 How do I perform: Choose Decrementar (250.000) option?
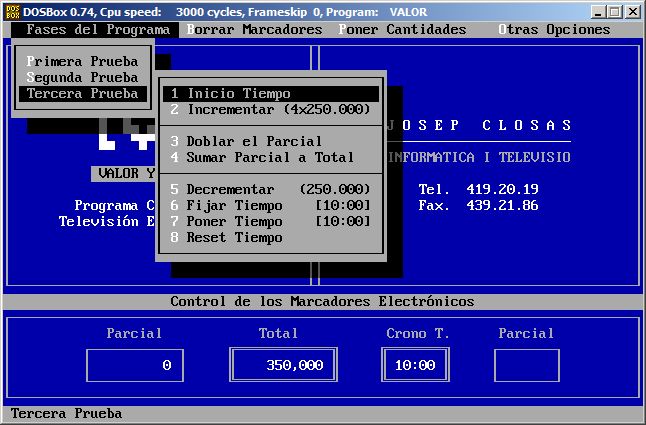pyautogui.click(x=271, y=190)
